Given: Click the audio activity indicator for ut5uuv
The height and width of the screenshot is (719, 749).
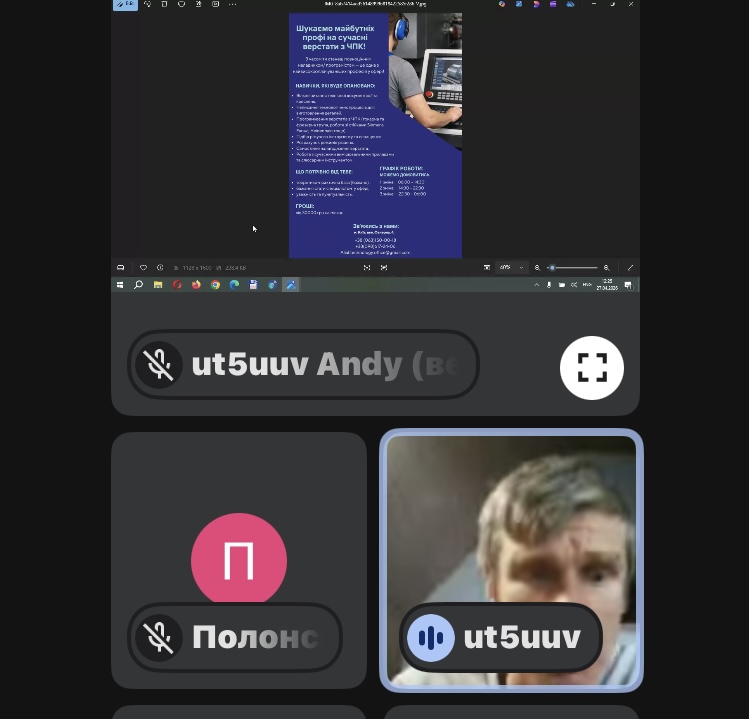Looking at the screenshot, I should click(x=431, y=638).
